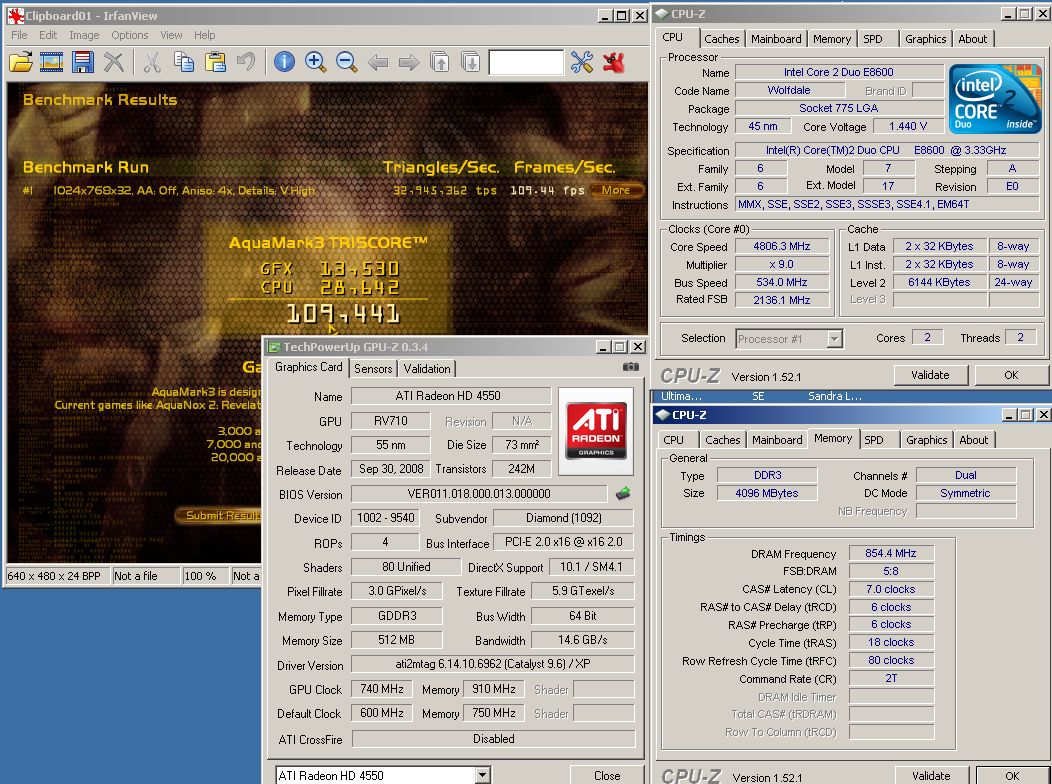Viewport: 1052px width, 784px height.
Task: Click the GPU-Z camera screenshot icon
Action: coord(631,367)
